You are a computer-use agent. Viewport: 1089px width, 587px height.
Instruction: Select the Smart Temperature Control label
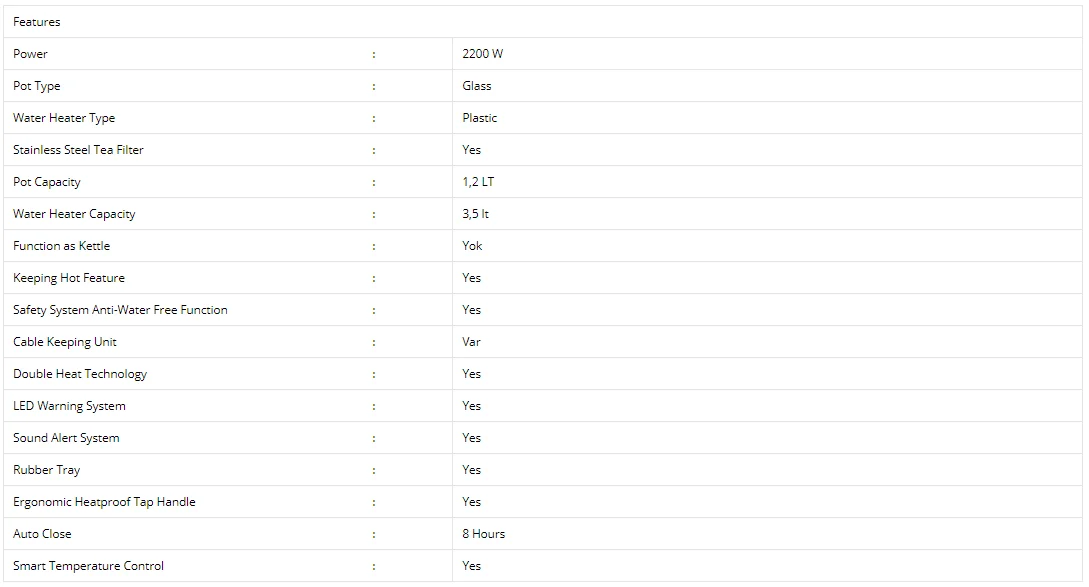[x=88, y=565]
